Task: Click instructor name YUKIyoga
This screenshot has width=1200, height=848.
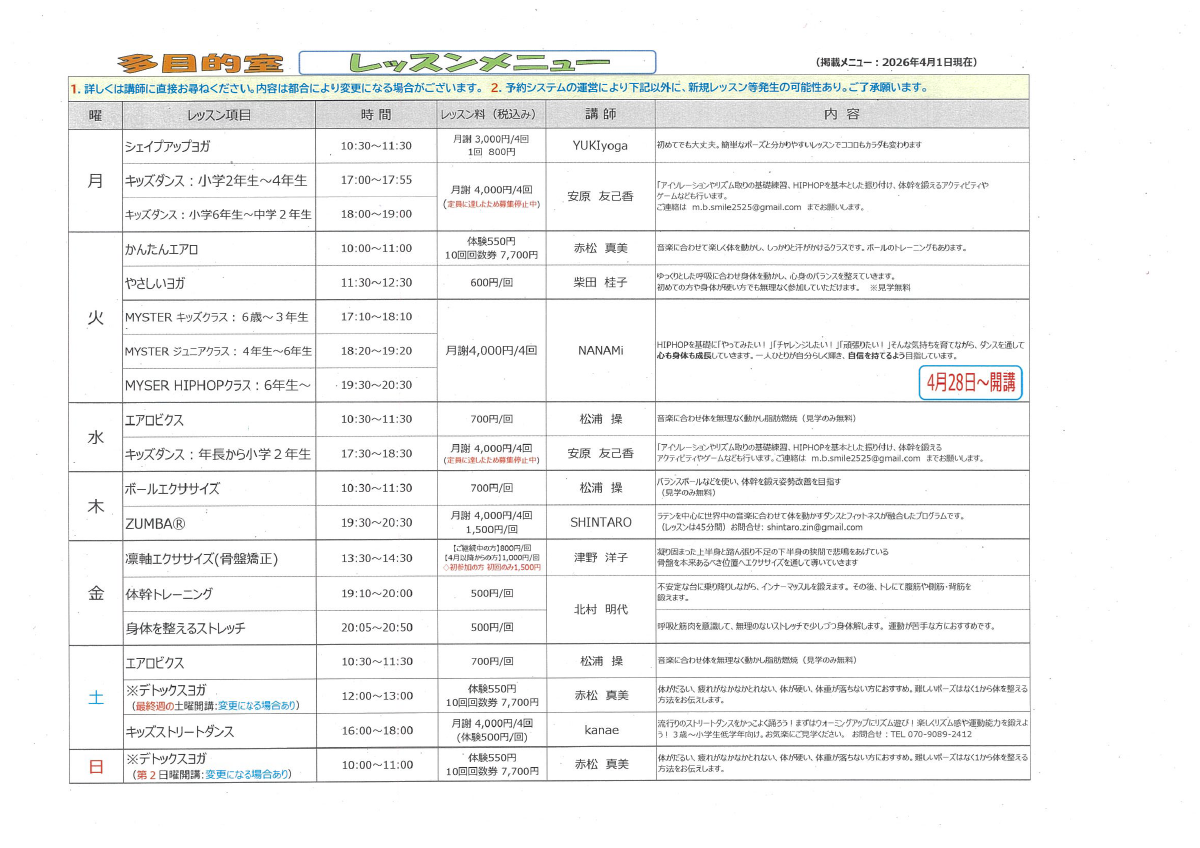Action: [600, 146]
